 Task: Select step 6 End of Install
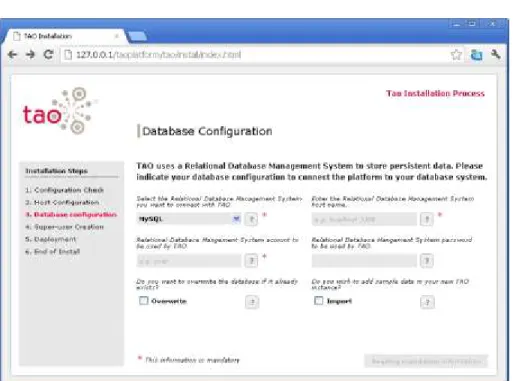click(x=53, y=252)
